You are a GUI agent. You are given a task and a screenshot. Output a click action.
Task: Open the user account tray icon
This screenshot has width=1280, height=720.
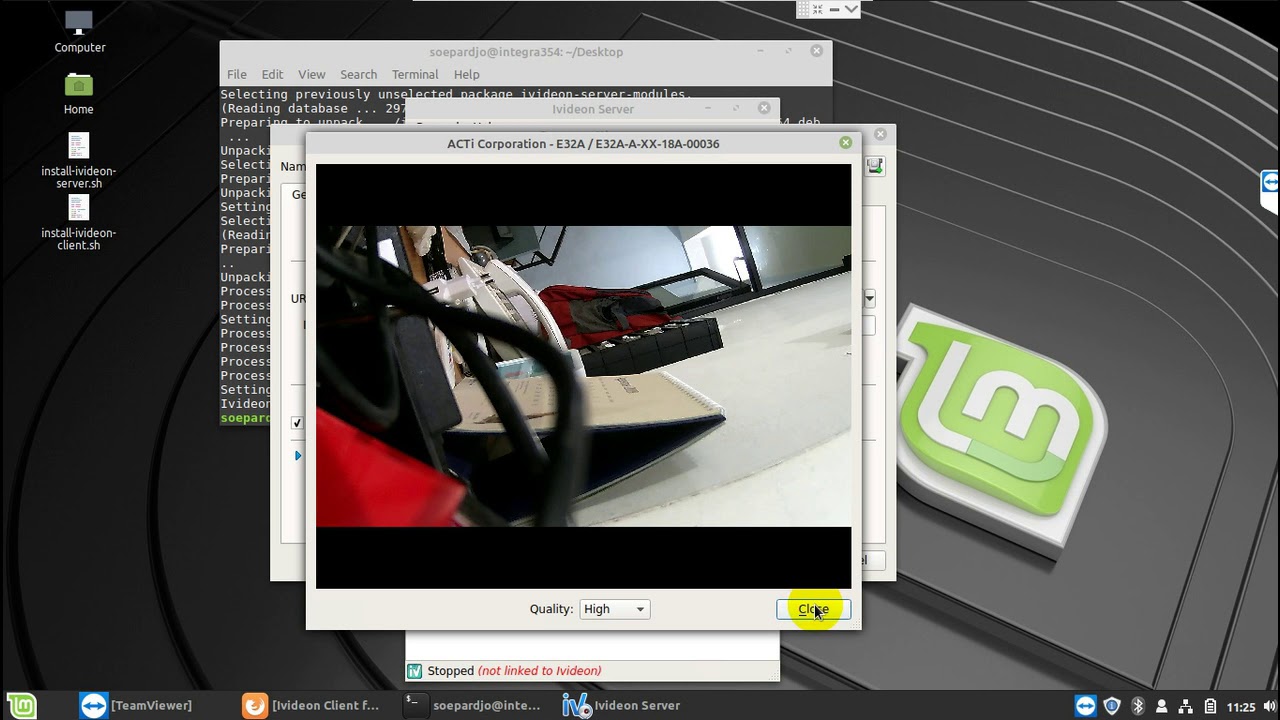point(1161,706)
